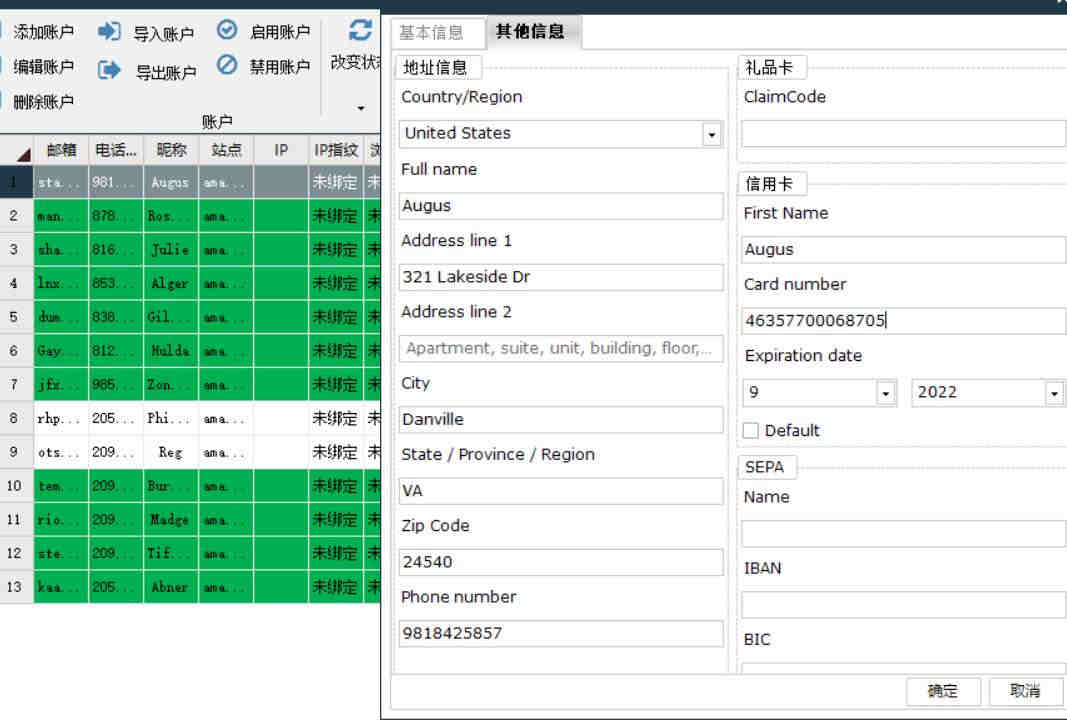This screenshot has width=1067, height=725.
Task: Click the email cell 'kaa...' in row 13
Action: point(61,587)
